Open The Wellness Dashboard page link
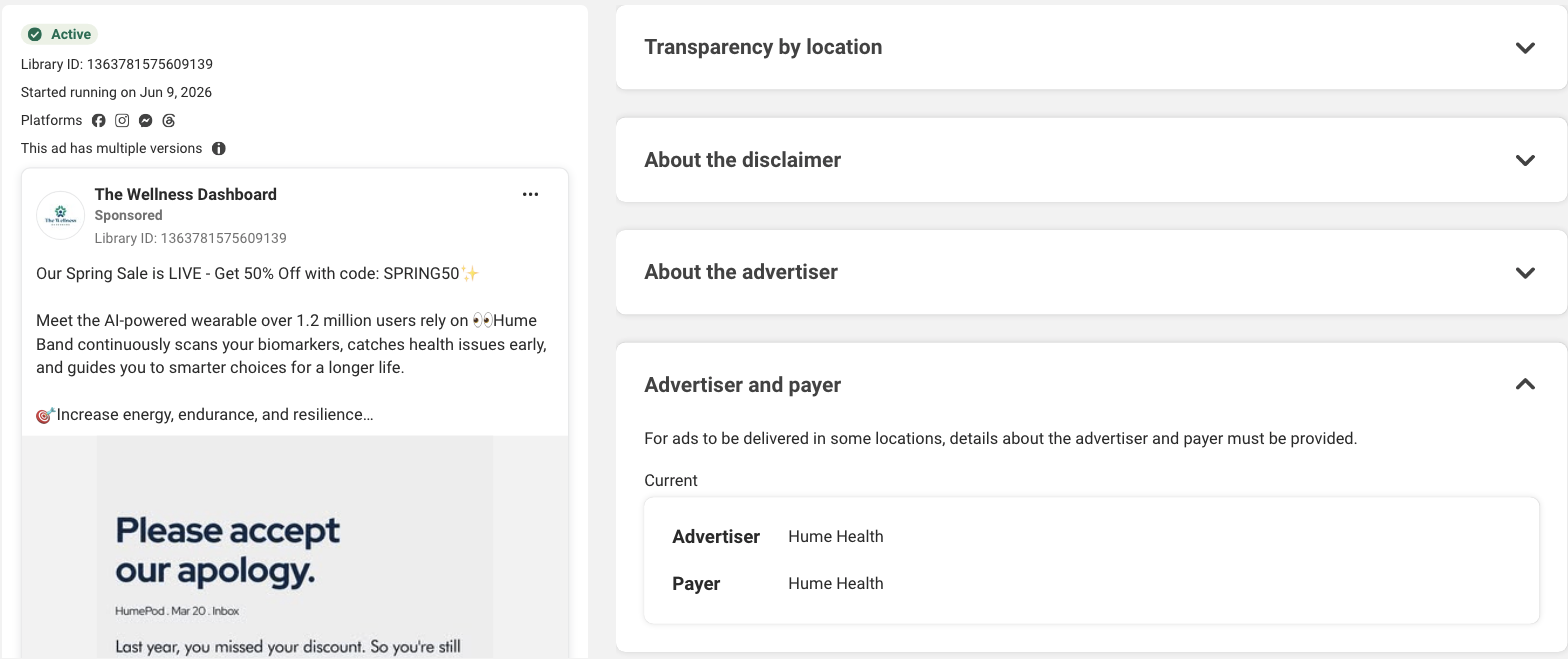1568x659 pixels. tap(186, 194)
